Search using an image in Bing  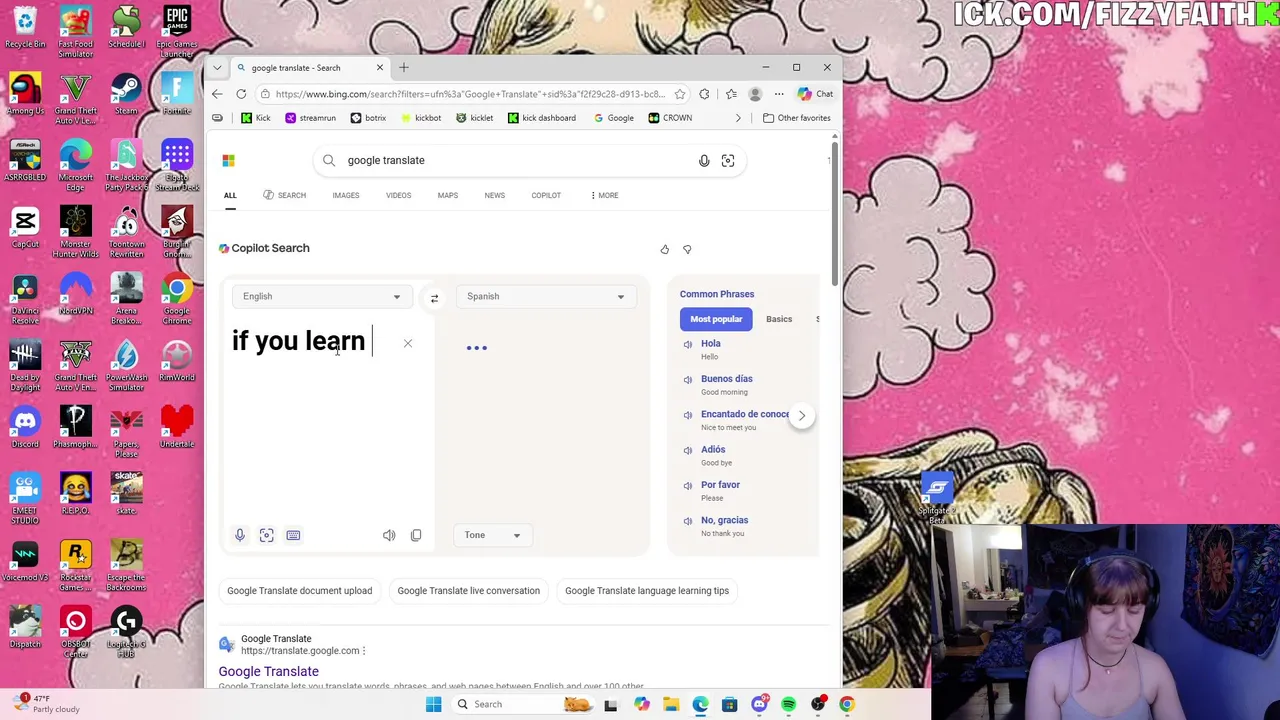coord(728,160)
